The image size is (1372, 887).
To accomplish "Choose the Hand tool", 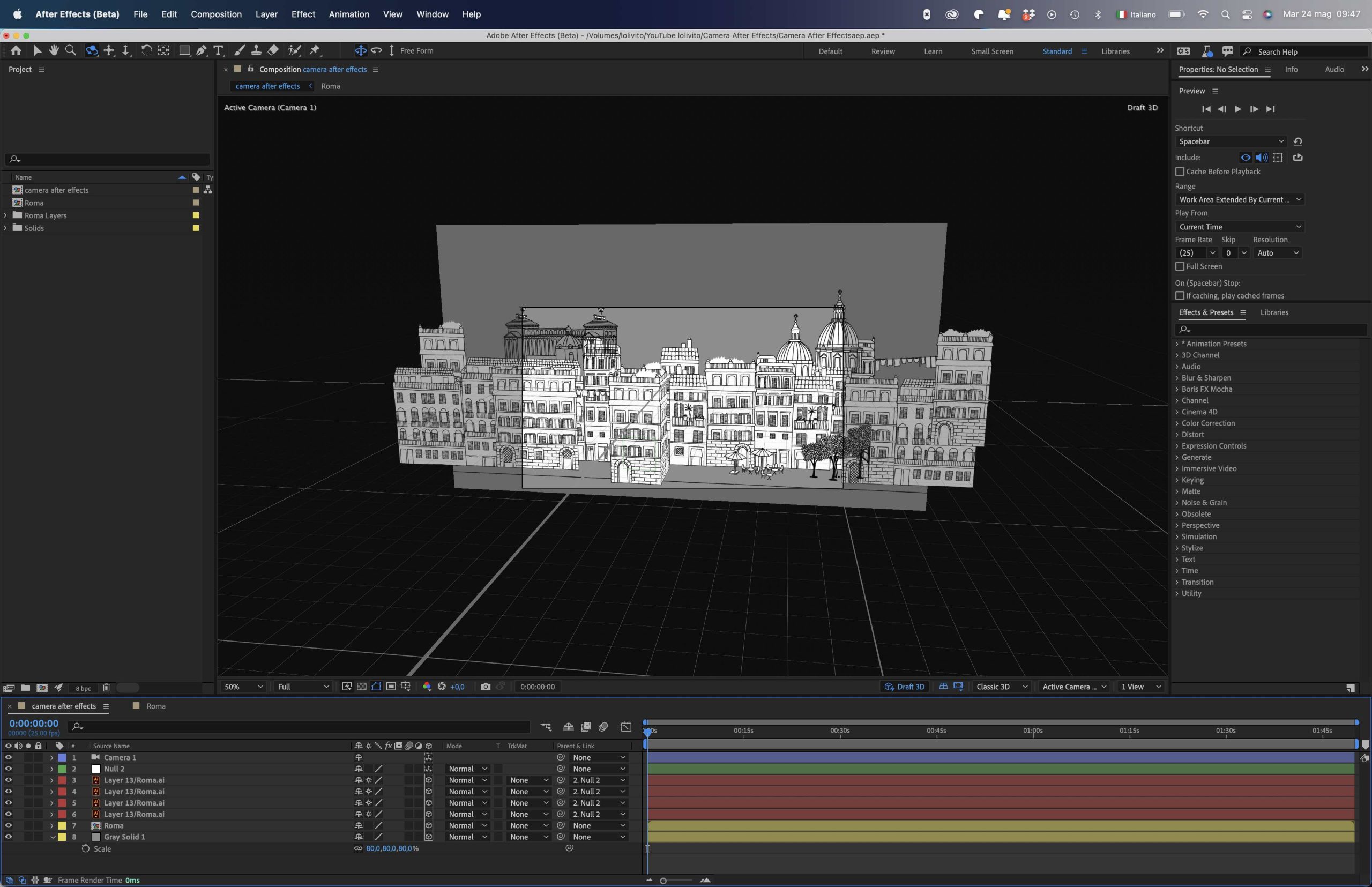I will pyautogui.click(x=54, y=51).
